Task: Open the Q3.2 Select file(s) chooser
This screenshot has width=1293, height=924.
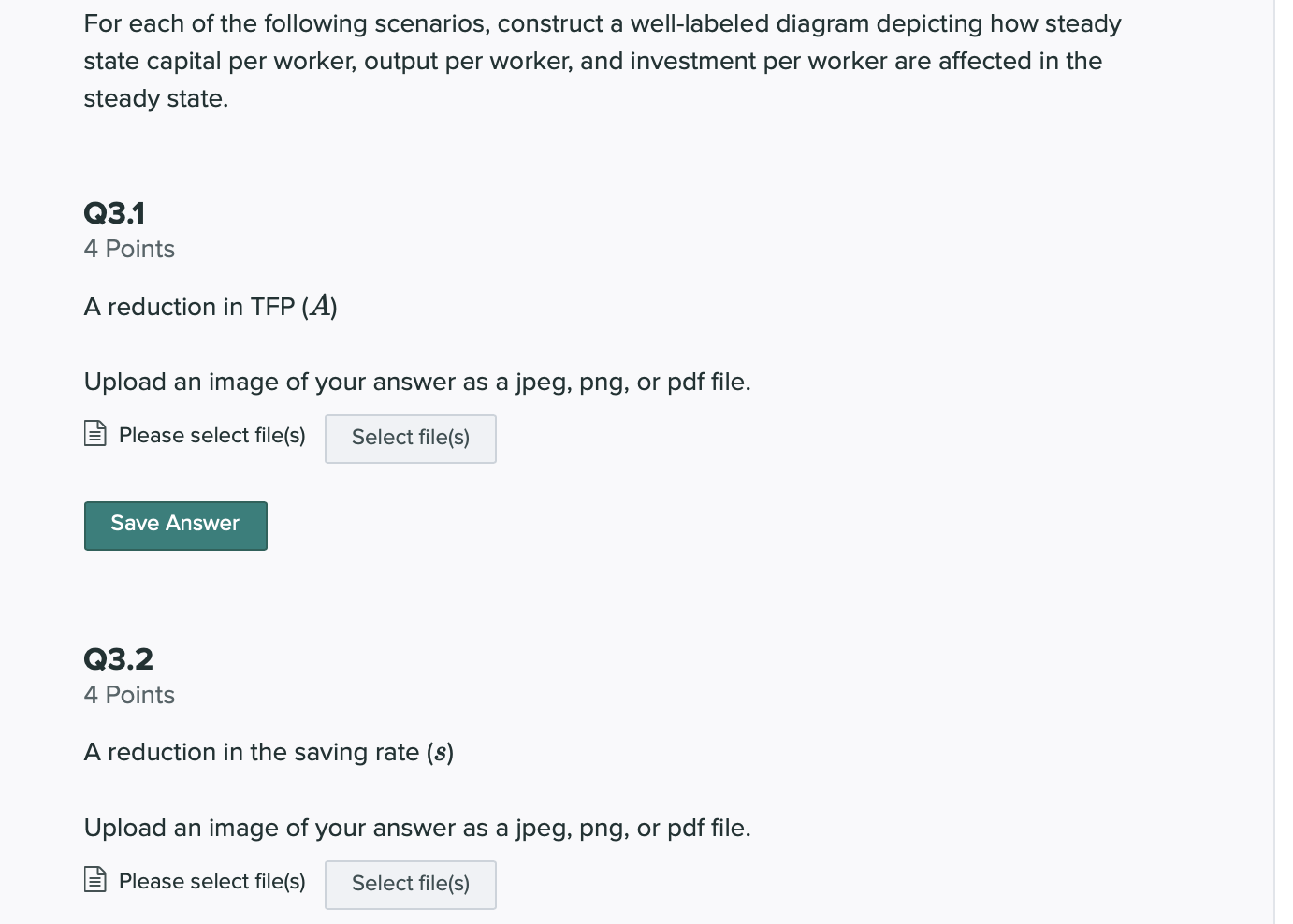Action: tap(410, 885)
